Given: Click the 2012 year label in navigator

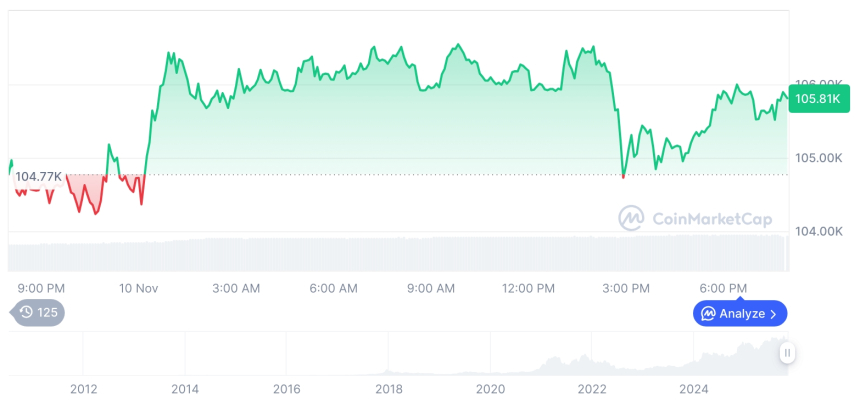Looking at the screenshot, I should (83, 388).
